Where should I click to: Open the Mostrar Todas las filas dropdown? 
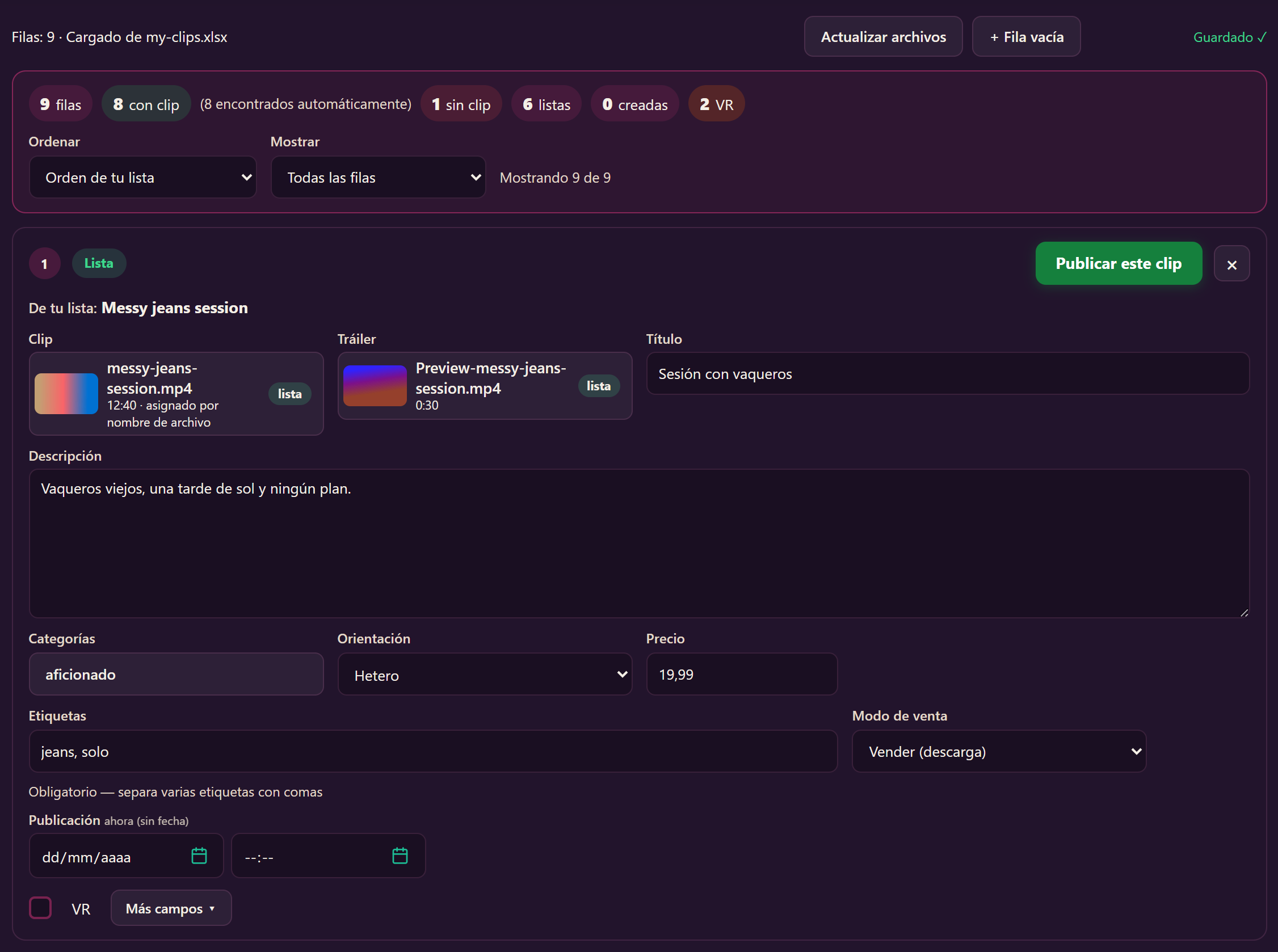click(378, 178)
